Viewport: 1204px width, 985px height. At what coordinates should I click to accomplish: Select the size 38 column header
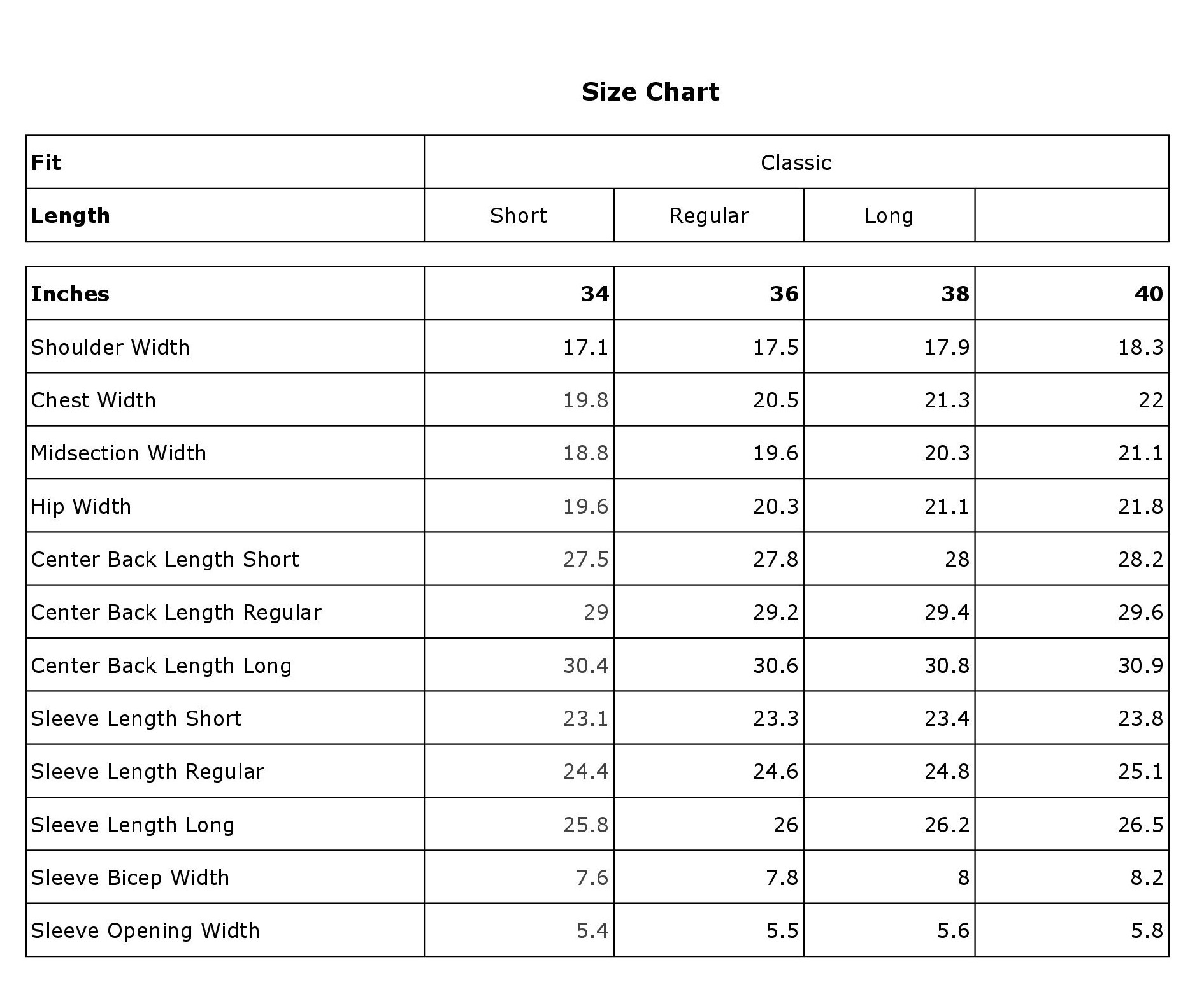(955, 294)
